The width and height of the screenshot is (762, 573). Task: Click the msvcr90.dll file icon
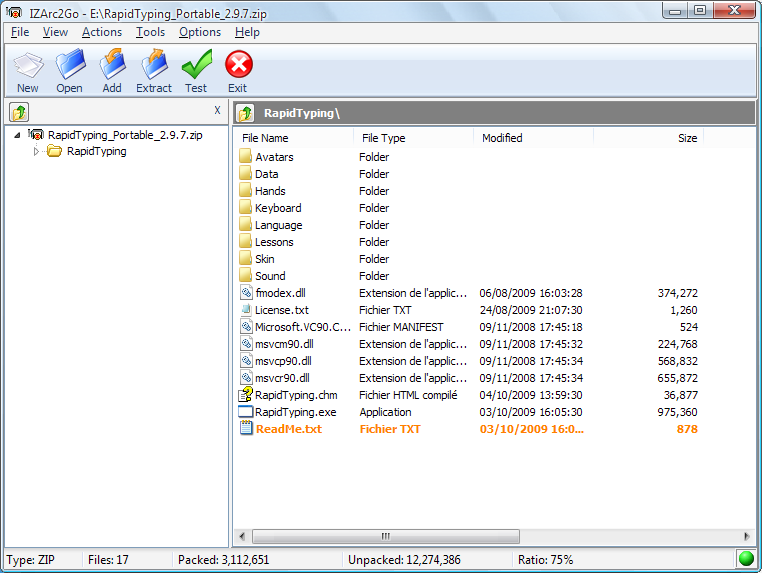click(x=246, y=378)
